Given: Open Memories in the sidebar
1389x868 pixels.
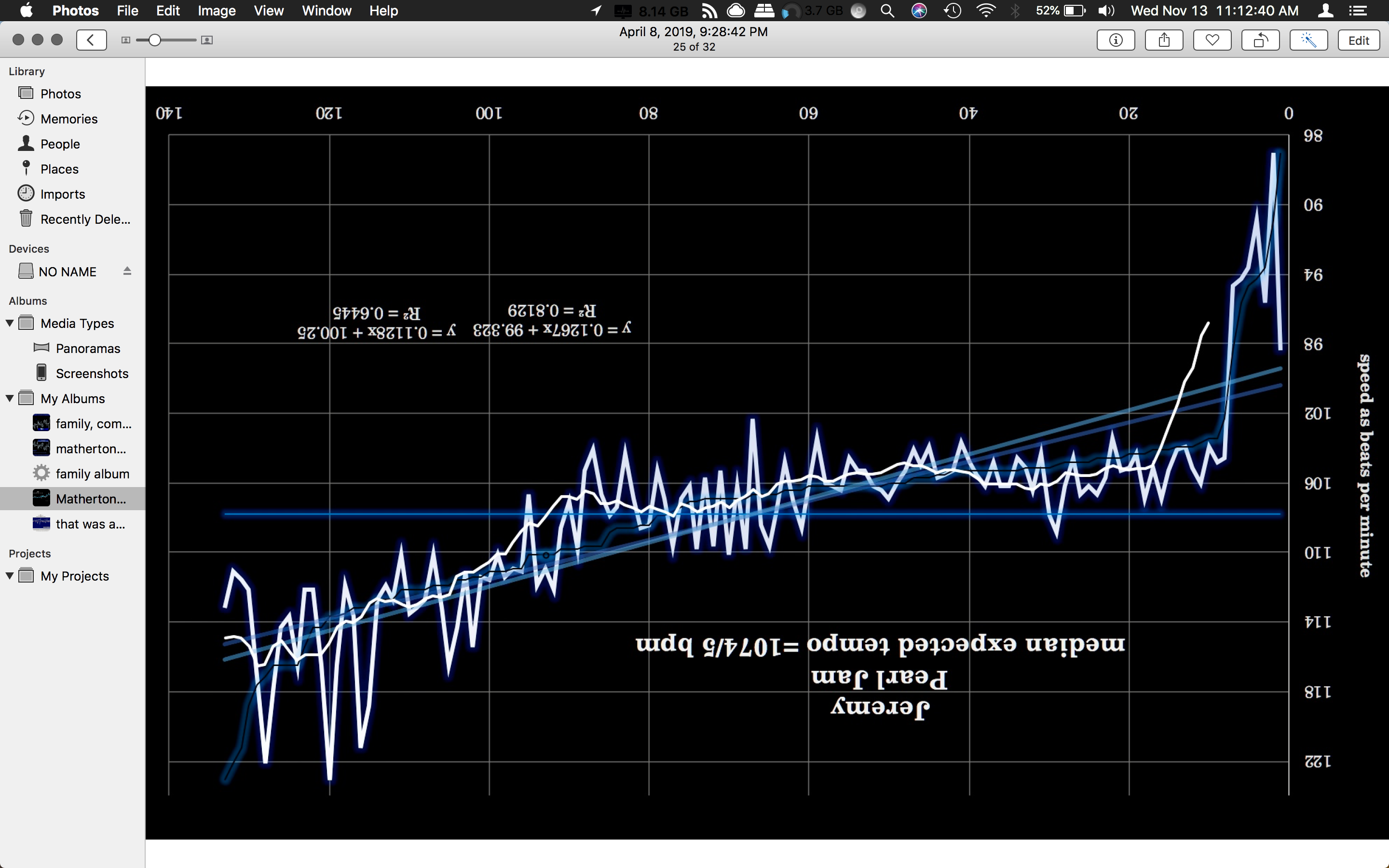Looking at the screenshot, I should pyautogui.click(x=69, y=119).
